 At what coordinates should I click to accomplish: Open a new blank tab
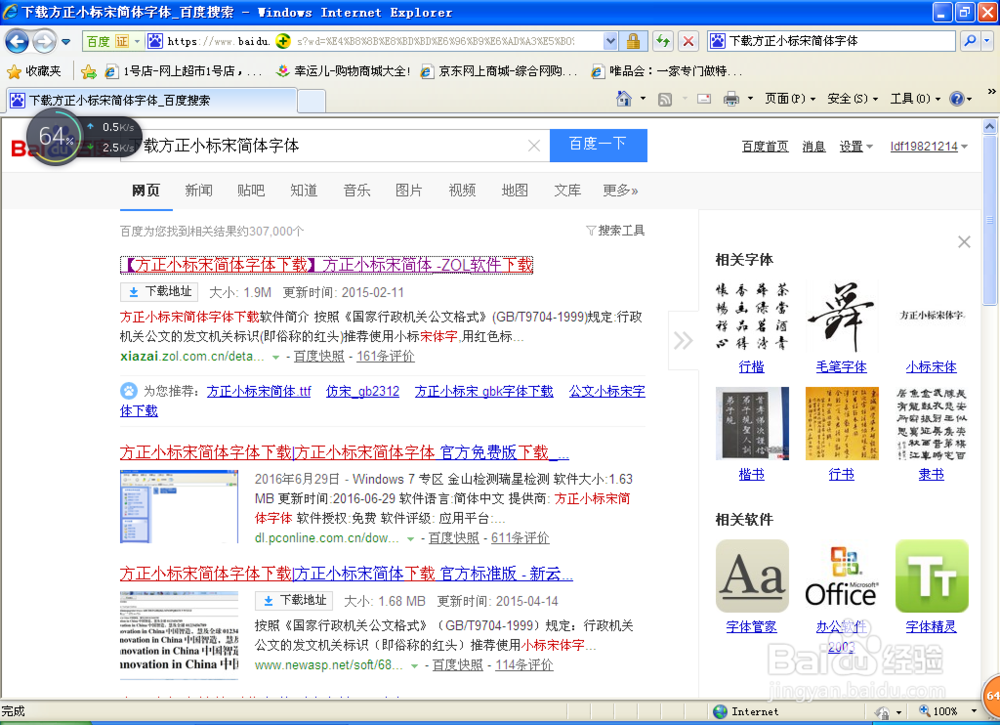pyautogui.click(x=312, y=101)
